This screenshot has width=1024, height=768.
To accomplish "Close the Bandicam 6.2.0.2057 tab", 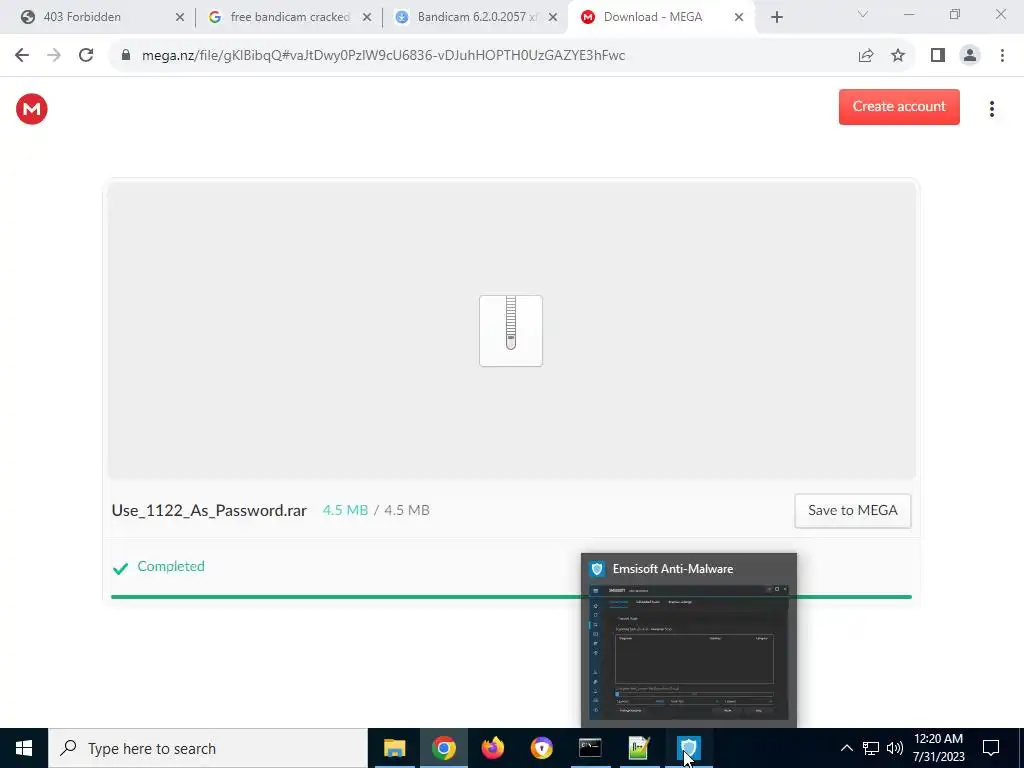I will [553, 17].
